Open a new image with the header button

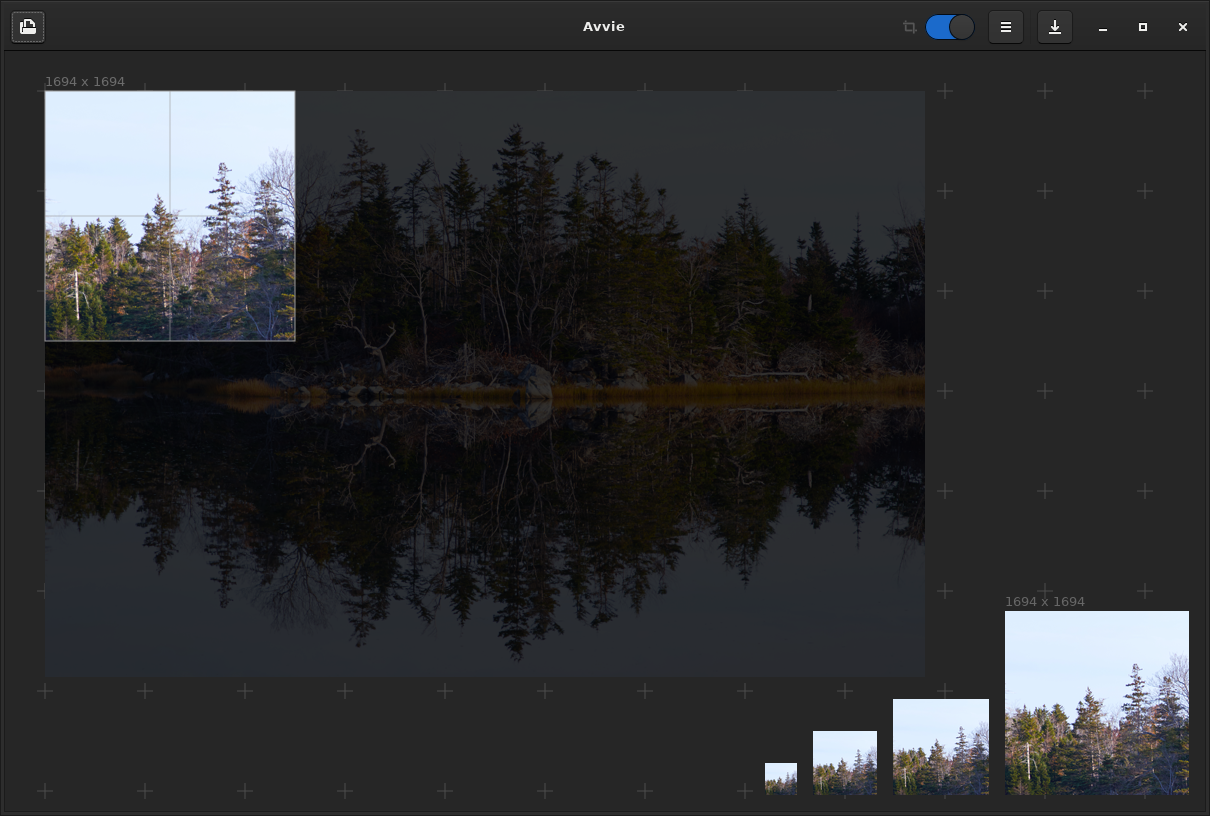click(28, 27)
